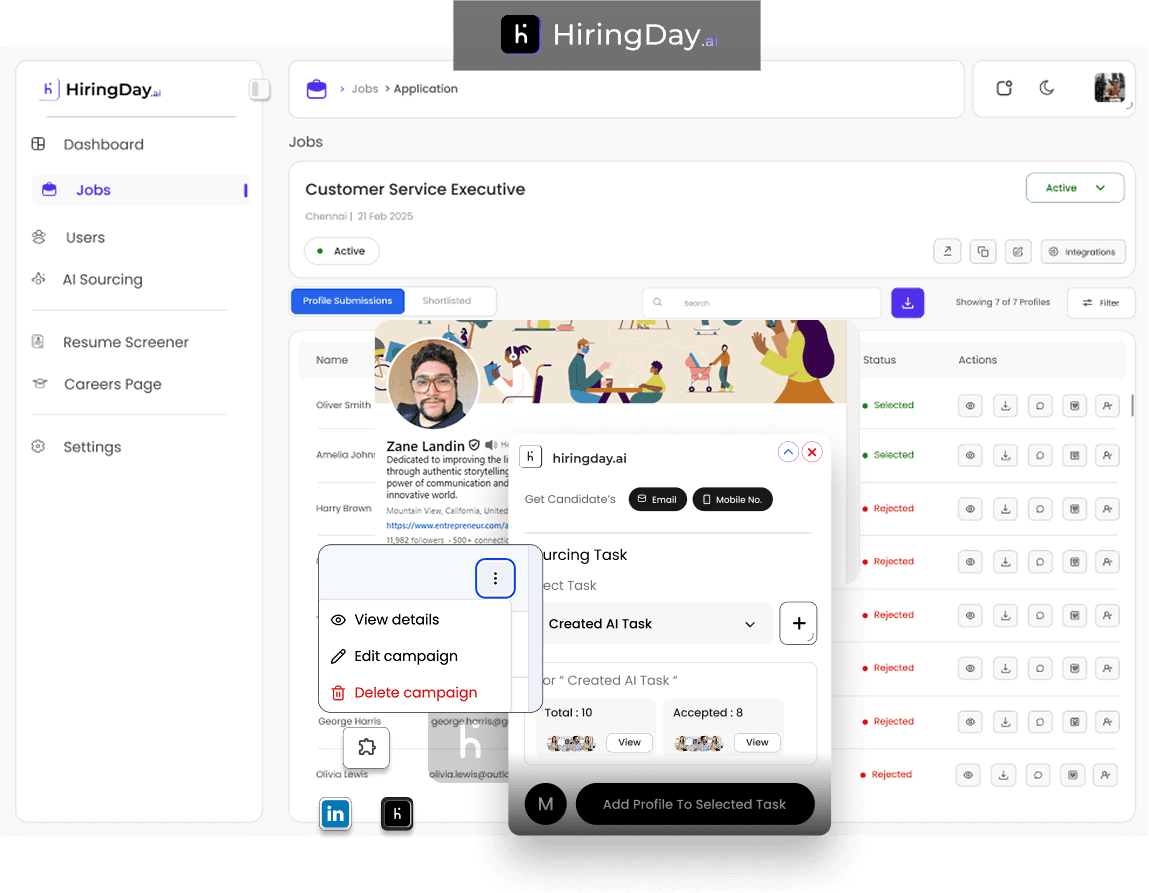Image resolution: width=1149 pixels, height=893 pixels.
Task: View Harry Brown's profile with eye icon
Action: click(970, 509)
